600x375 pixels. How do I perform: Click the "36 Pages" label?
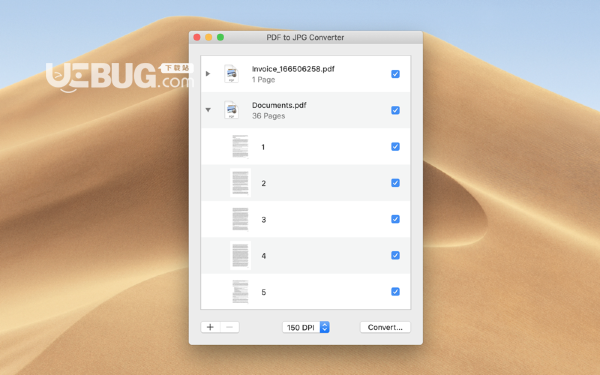pyautogui.click(x=268, y=116)
